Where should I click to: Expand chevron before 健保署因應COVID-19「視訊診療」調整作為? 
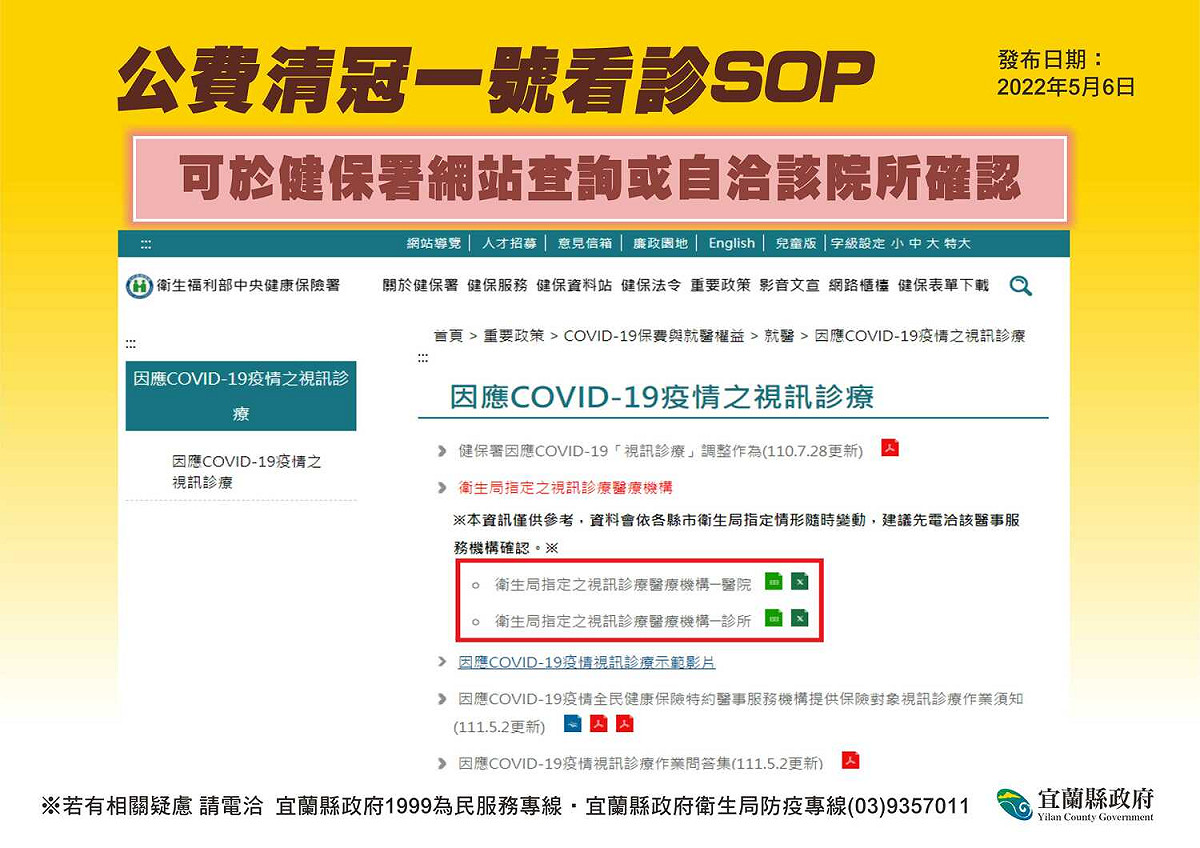442,452
